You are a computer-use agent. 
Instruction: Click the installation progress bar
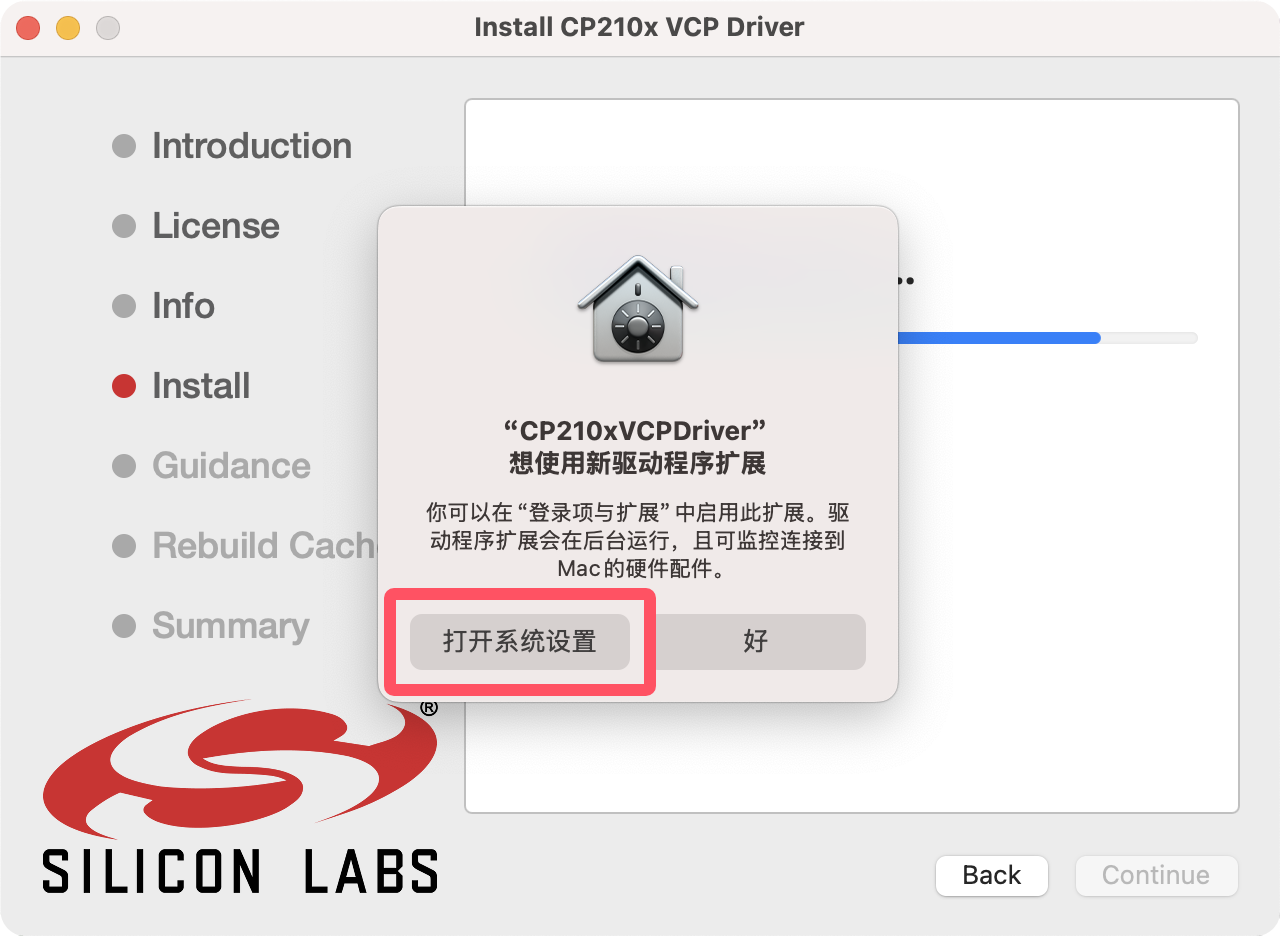tap(1047, 338)
